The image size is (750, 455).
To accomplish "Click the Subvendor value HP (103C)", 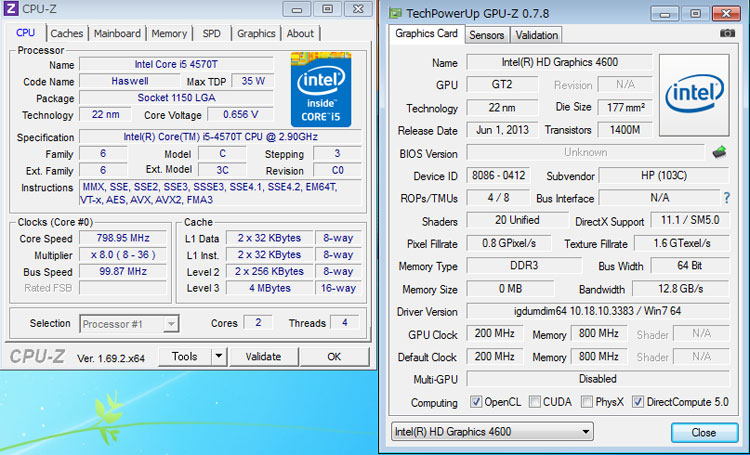I will pyautogui.click(x=664, y=175).
